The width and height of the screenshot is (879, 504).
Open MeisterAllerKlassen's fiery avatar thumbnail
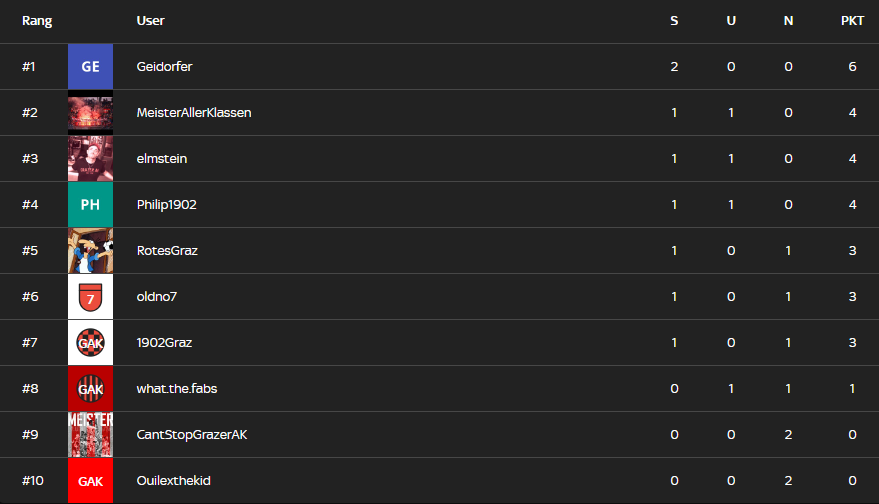click(x=90, y=113)
